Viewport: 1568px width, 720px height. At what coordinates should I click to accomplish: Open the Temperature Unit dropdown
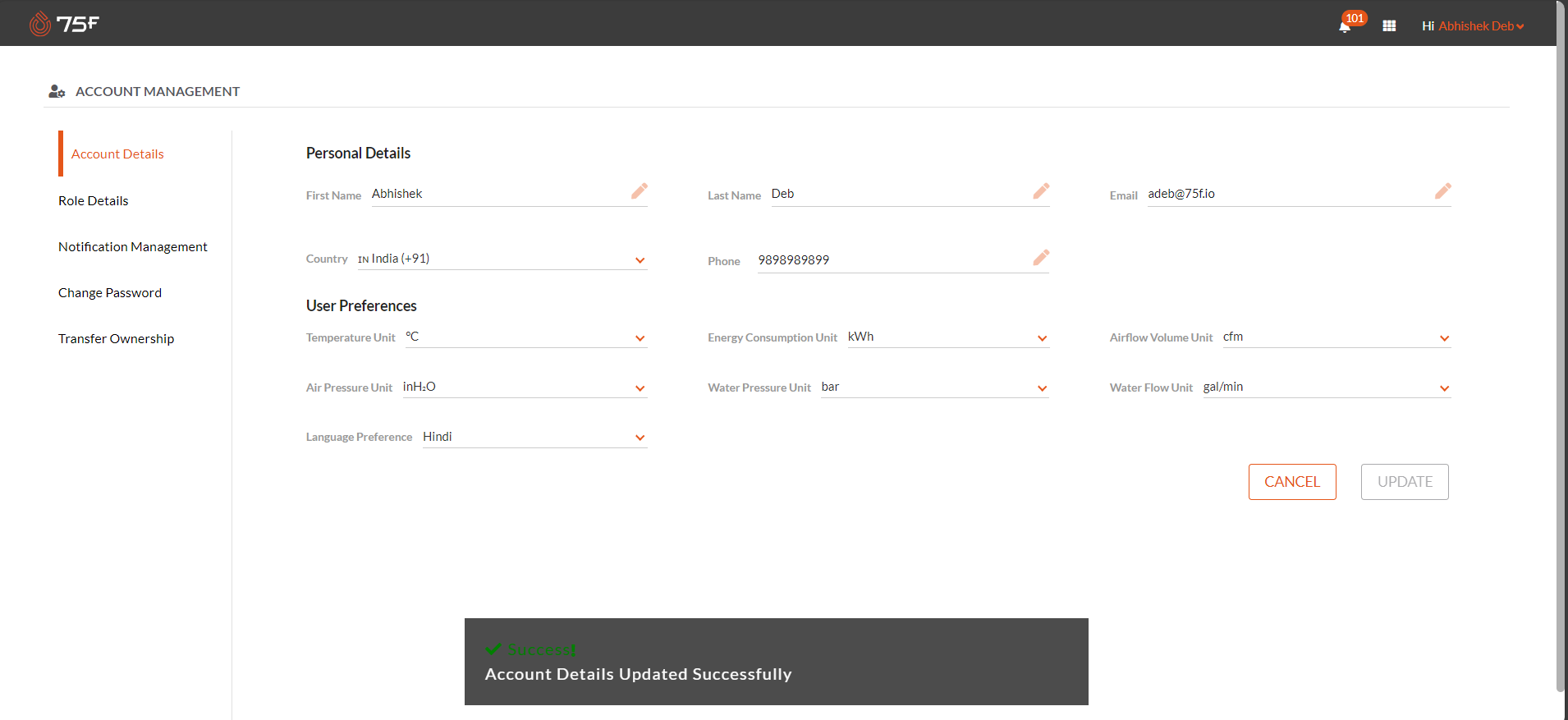[526, 337]
